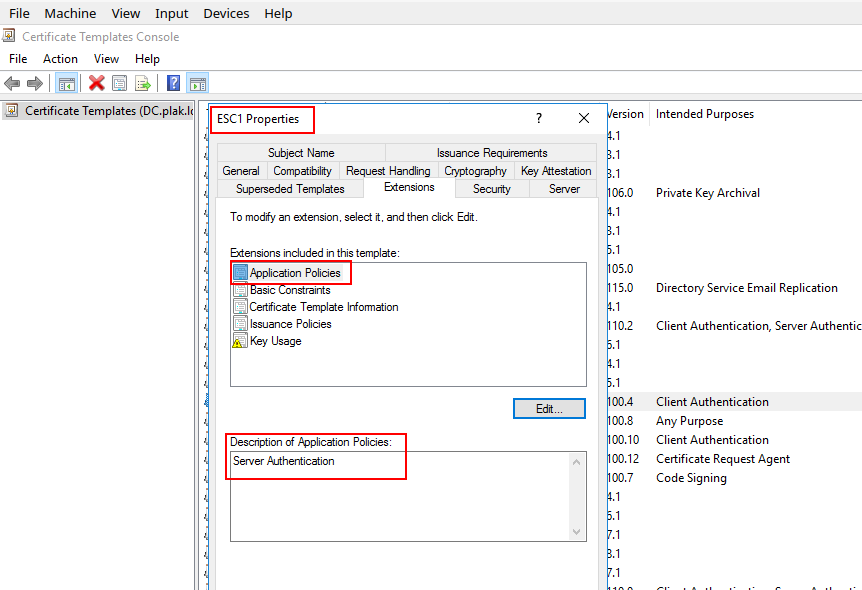Click the Forward arrow toolbar icon
This screenshot has width=862, height=590.
click(x=35, y=84)
